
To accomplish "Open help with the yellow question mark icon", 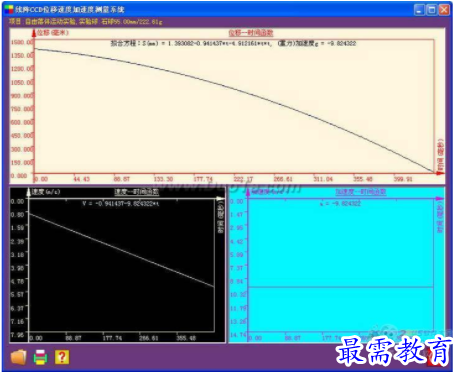I will (x=62, y=357).
